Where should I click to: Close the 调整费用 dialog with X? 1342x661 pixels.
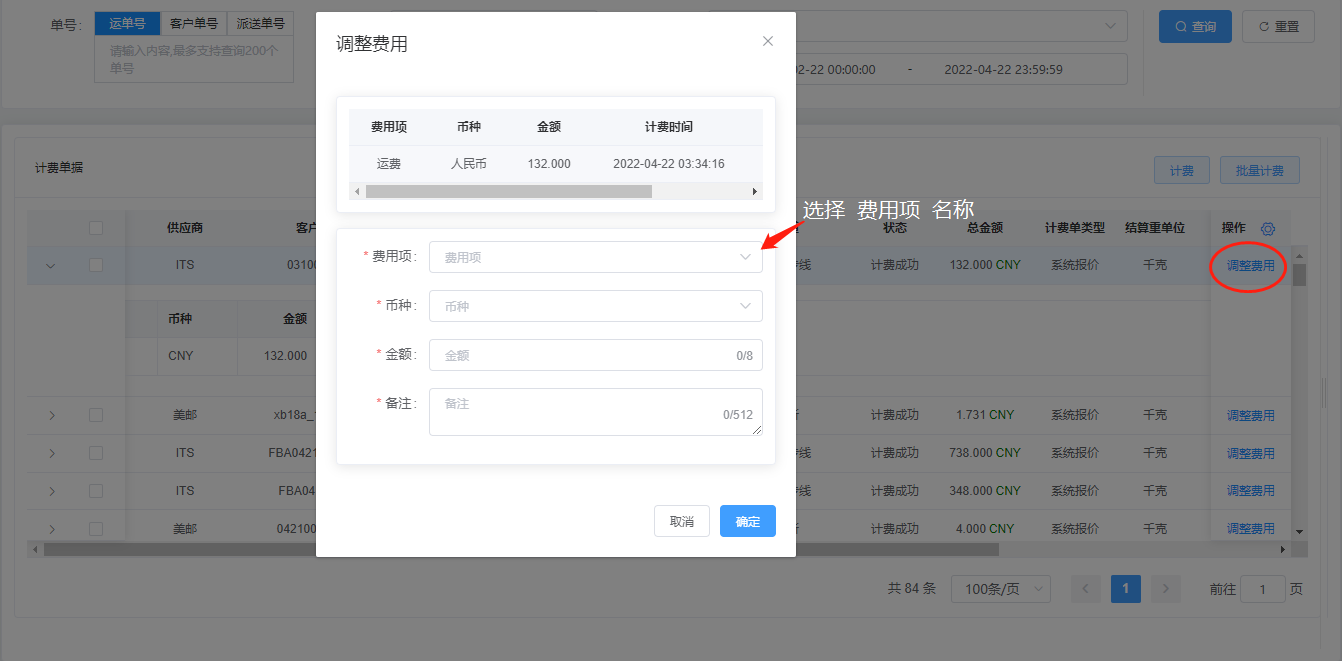(x=768, y=41)
